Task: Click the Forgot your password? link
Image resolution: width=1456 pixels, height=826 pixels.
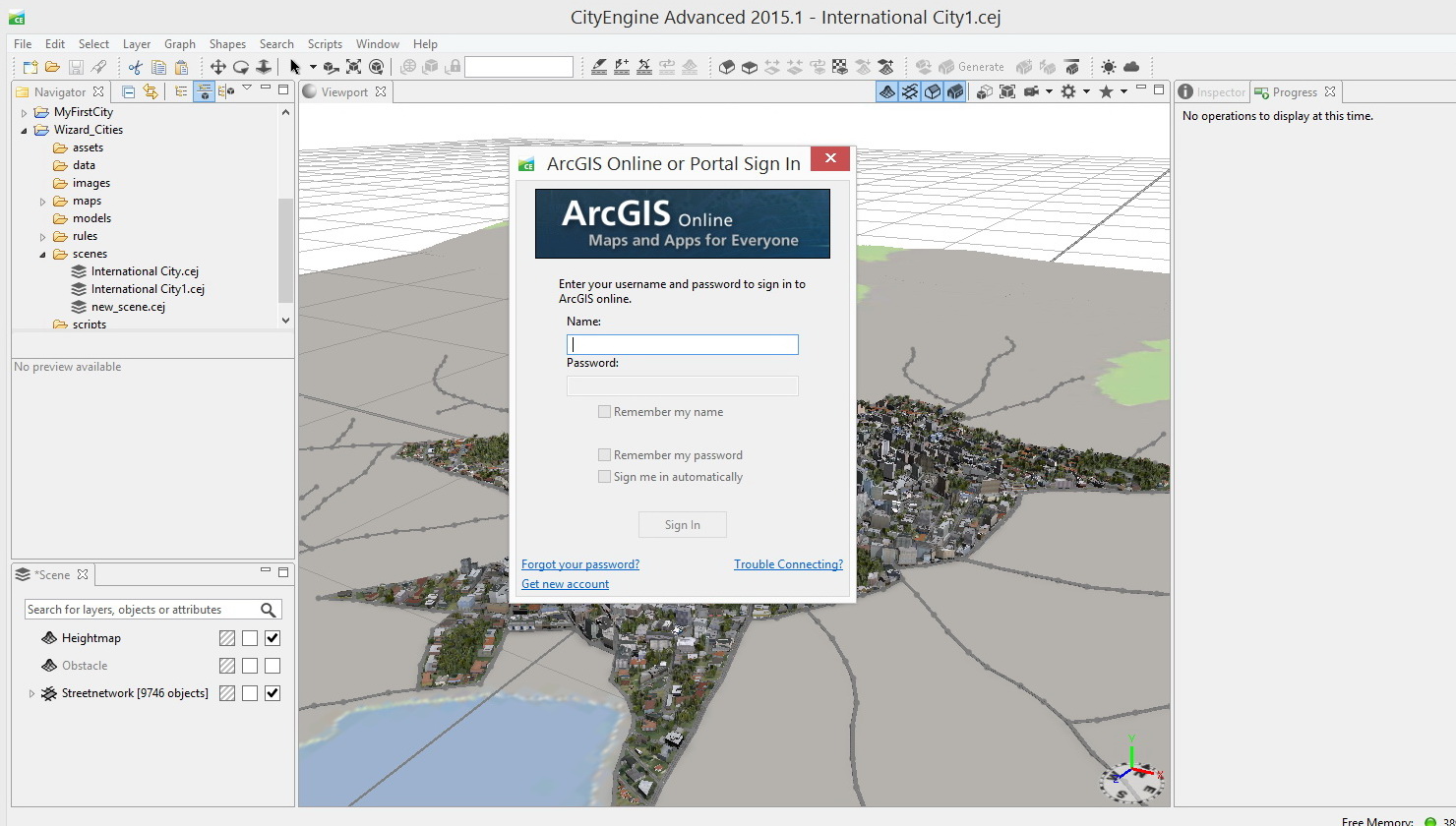Action: point(580,564)
